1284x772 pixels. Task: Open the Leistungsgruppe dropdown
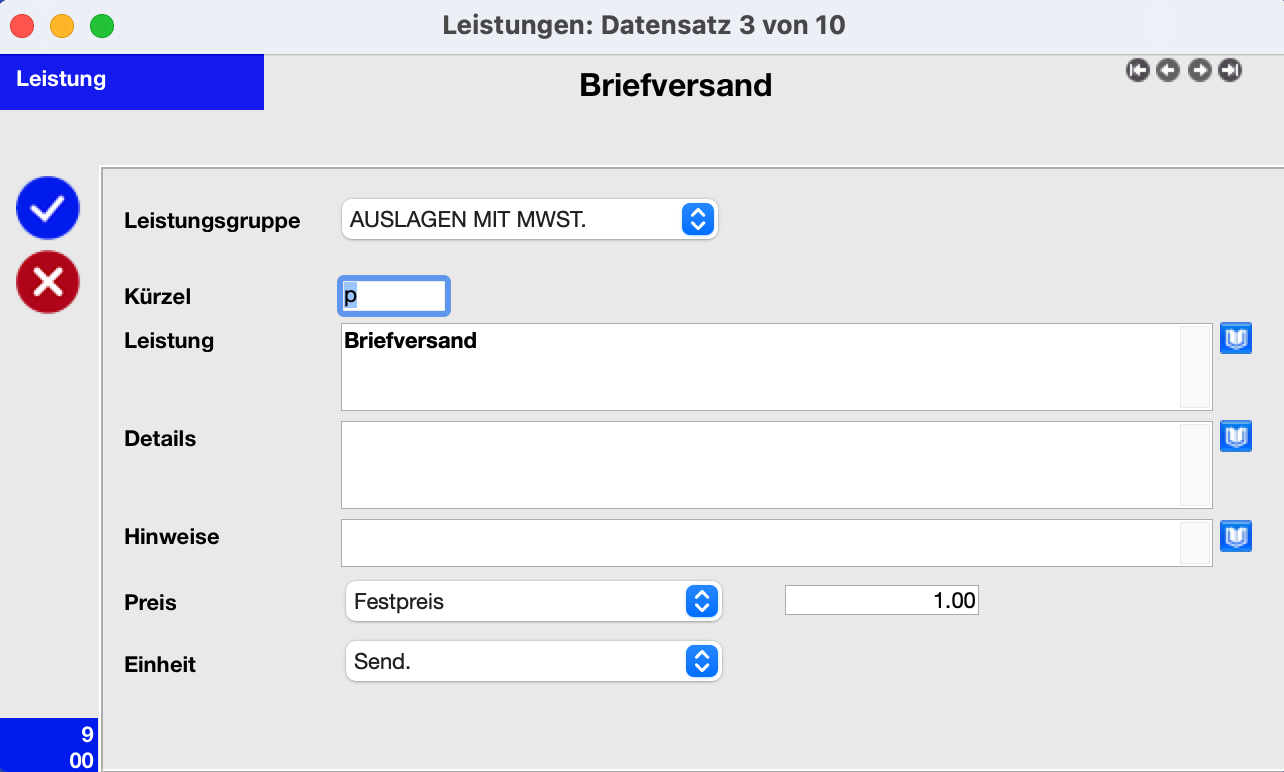point(530,220)
